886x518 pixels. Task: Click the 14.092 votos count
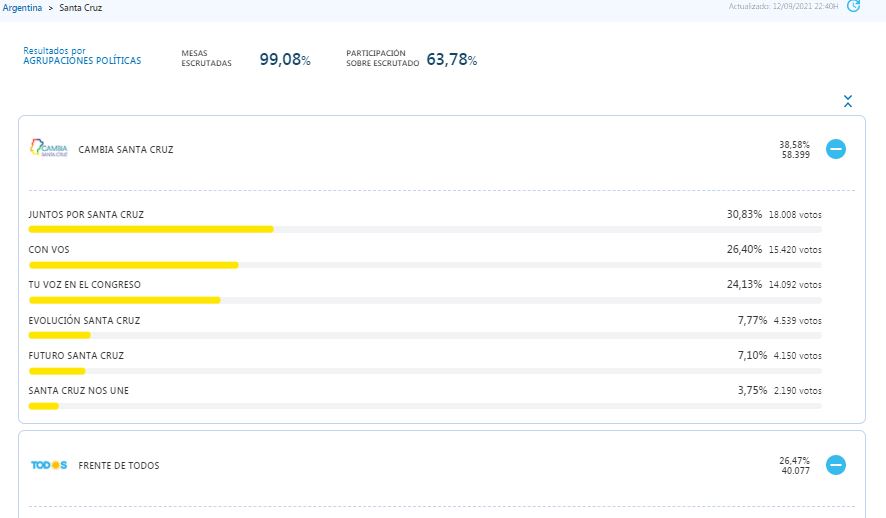pos(795,285)
